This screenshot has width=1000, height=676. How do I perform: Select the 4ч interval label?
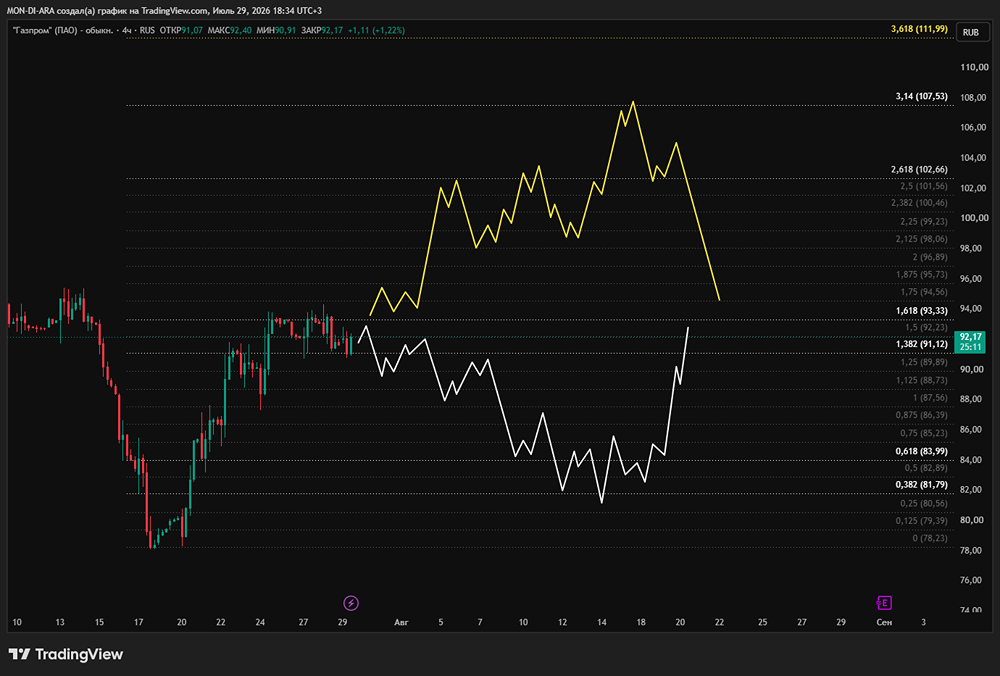click(127, 30)
